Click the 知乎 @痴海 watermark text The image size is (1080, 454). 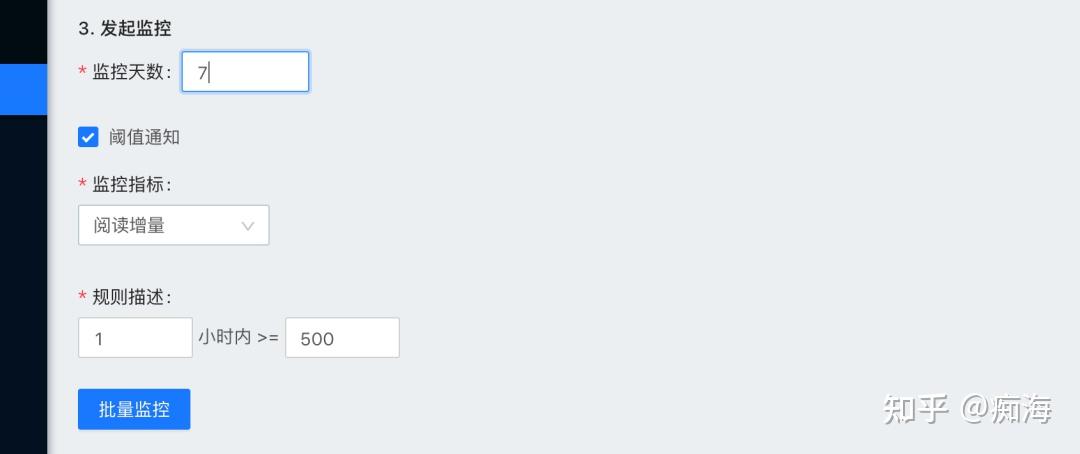(968, 409)
